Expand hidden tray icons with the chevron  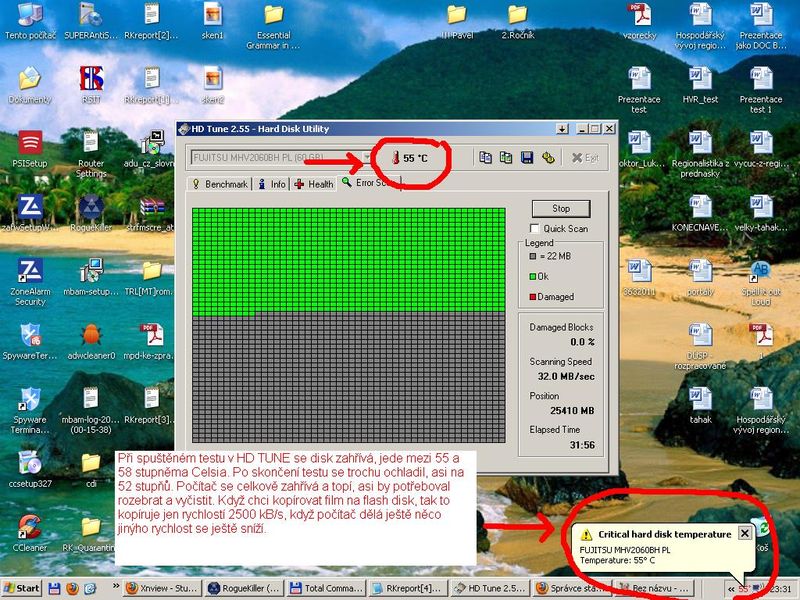[x=731, y=588]
